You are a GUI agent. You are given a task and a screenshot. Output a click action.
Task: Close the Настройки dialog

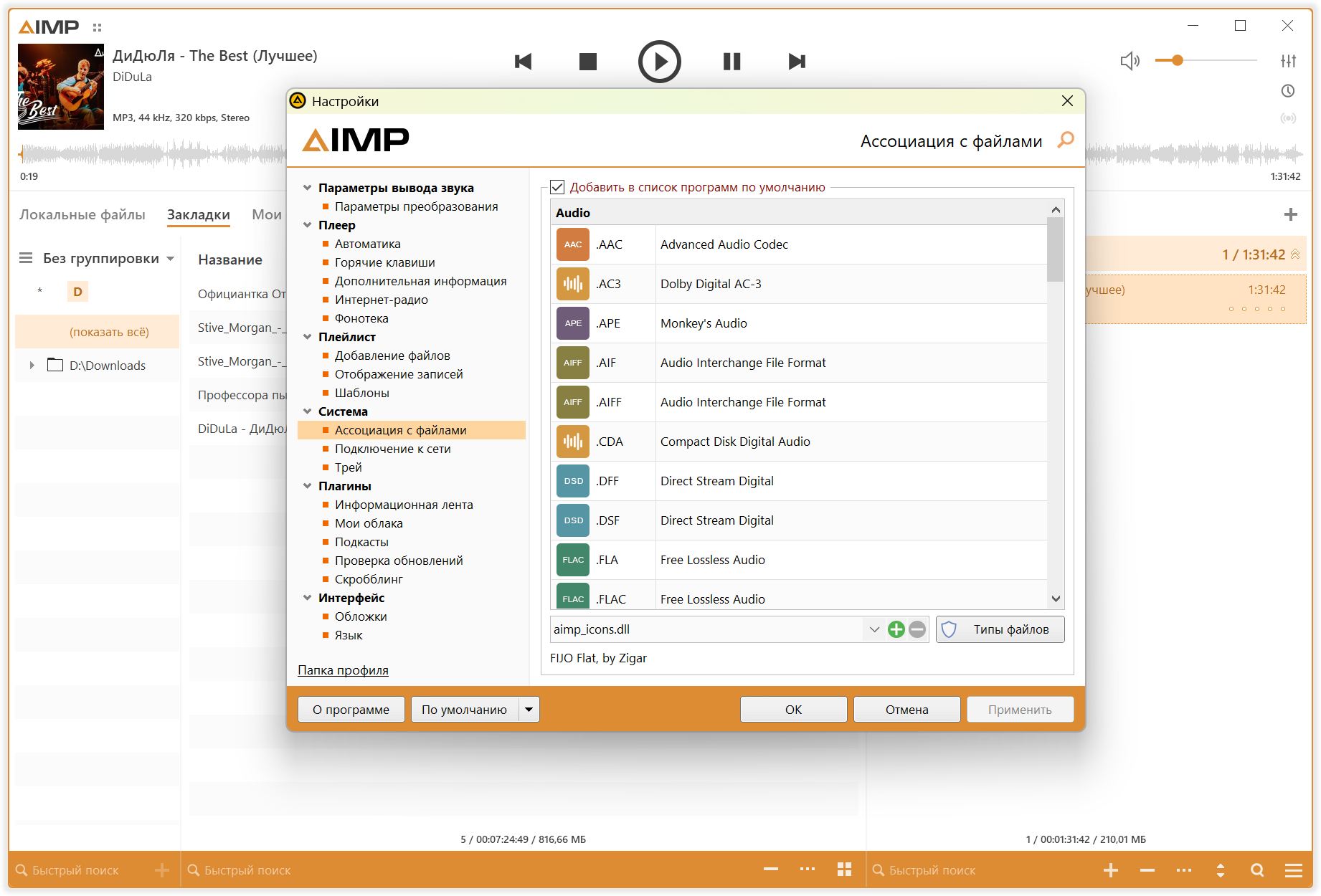tap(1067, 101)
